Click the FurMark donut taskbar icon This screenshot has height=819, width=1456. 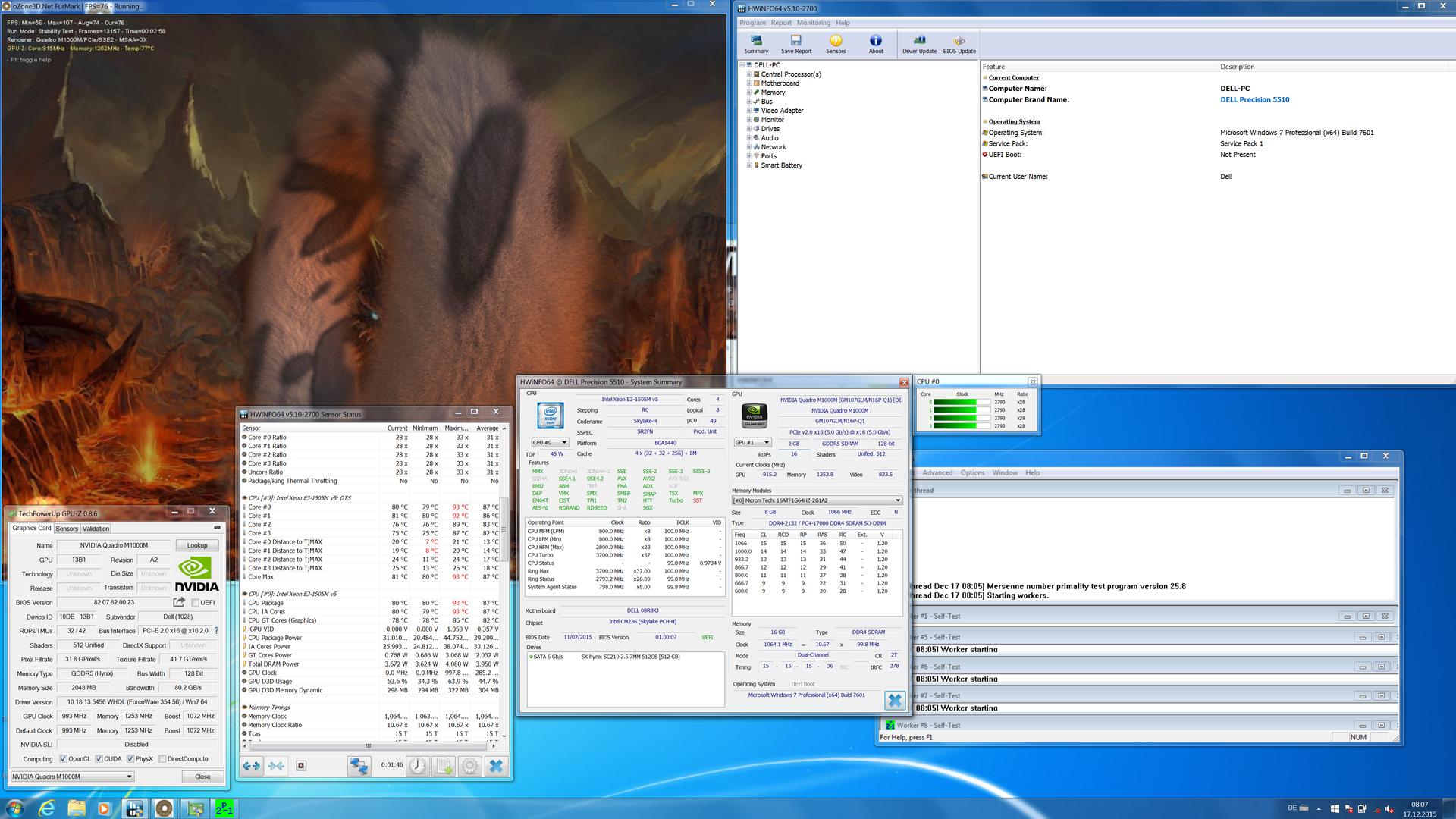(x=164, y=808)
